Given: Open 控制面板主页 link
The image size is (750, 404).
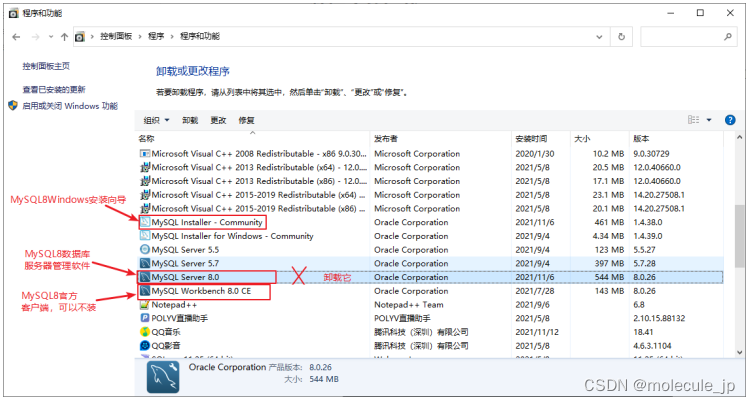Looking at the screenshot, I should [x=46, y=66].
